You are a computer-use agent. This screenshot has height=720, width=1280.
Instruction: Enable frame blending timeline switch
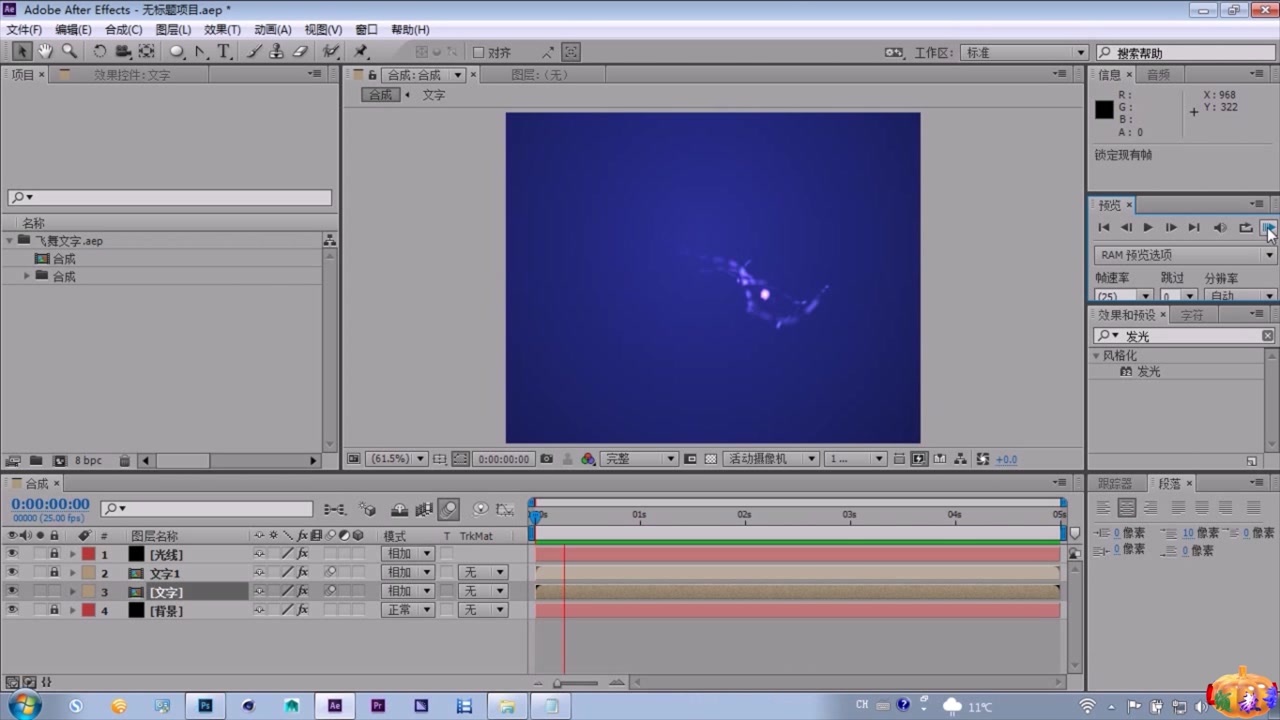[424, 509]
